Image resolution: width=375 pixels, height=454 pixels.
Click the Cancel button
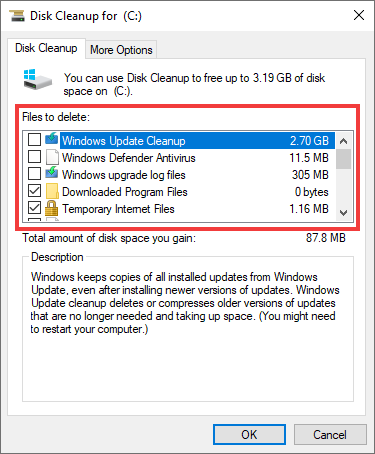tap(330, 435)
